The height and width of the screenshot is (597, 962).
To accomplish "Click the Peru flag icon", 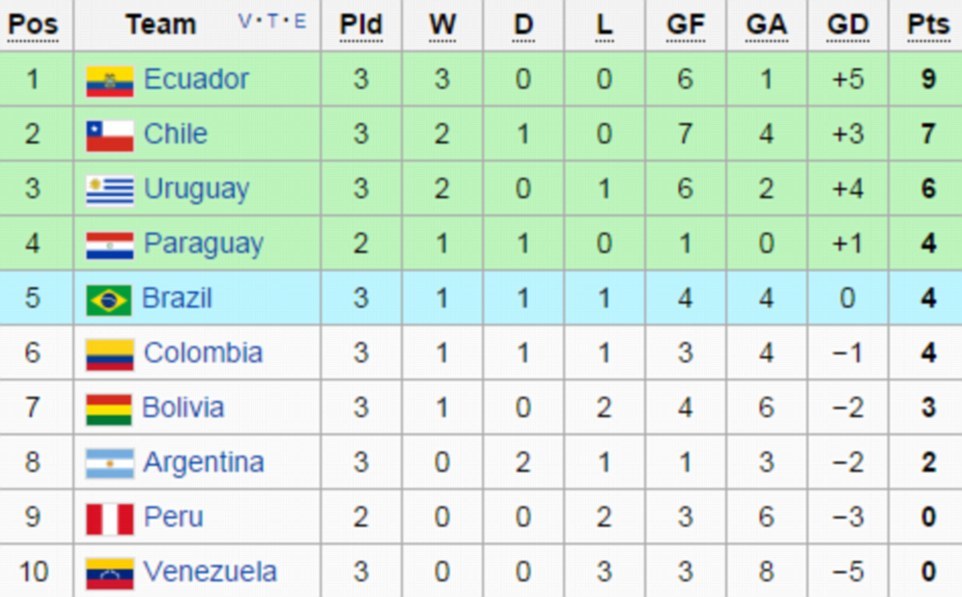I will 109,518.
